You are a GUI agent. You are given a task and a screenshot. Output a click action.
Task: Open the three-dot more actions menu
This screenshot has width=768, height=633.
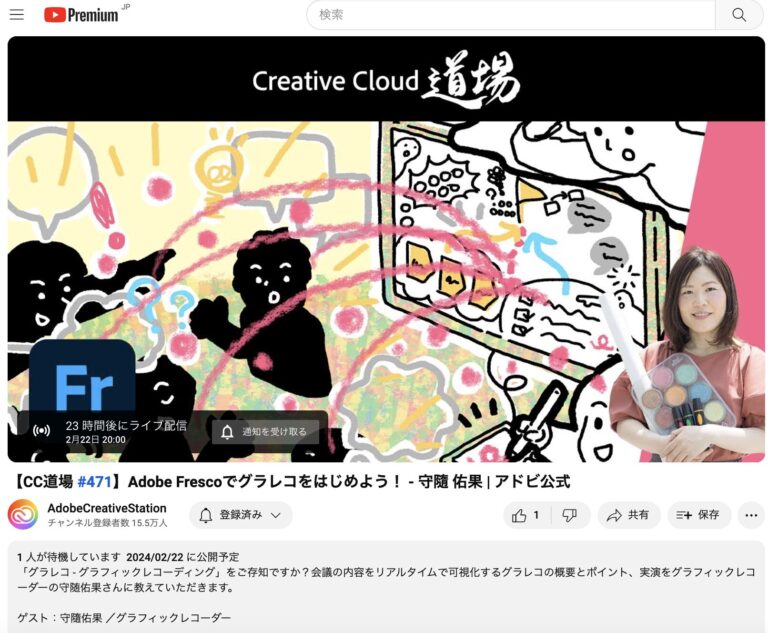point(751,515)
